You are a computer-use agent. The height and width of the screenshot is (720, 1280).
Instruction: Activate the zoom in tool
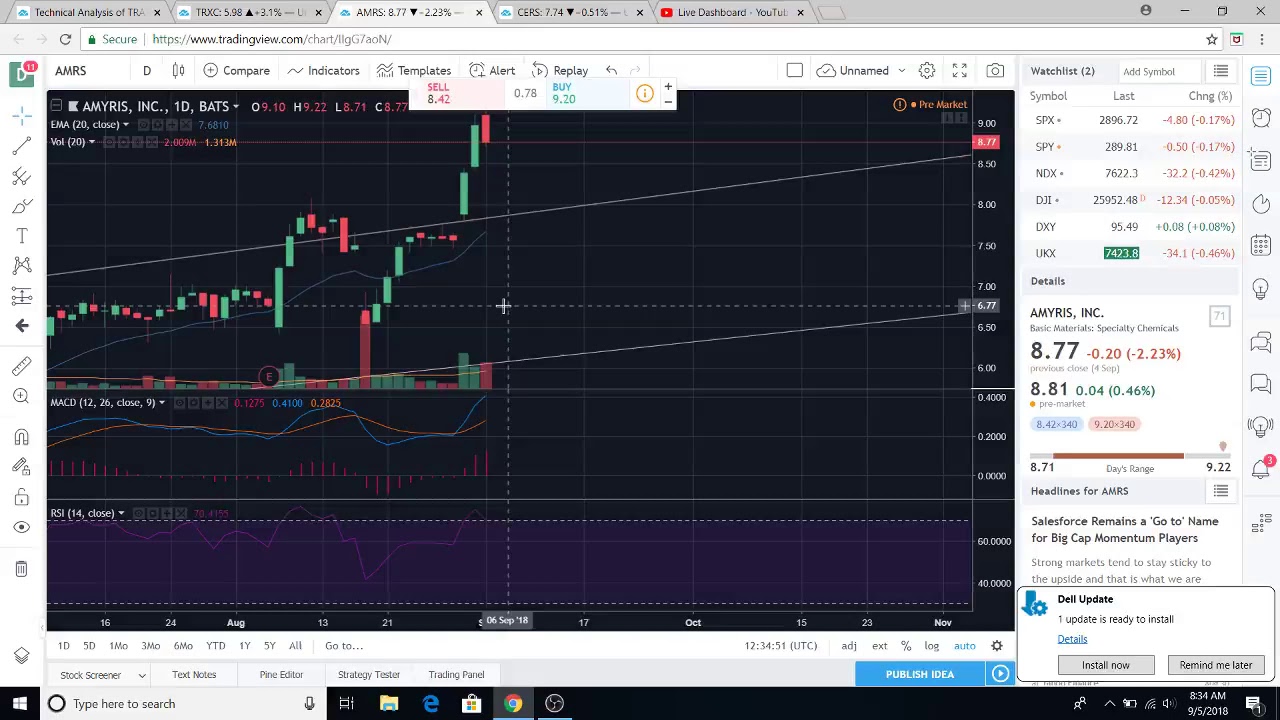pos(21,396)
